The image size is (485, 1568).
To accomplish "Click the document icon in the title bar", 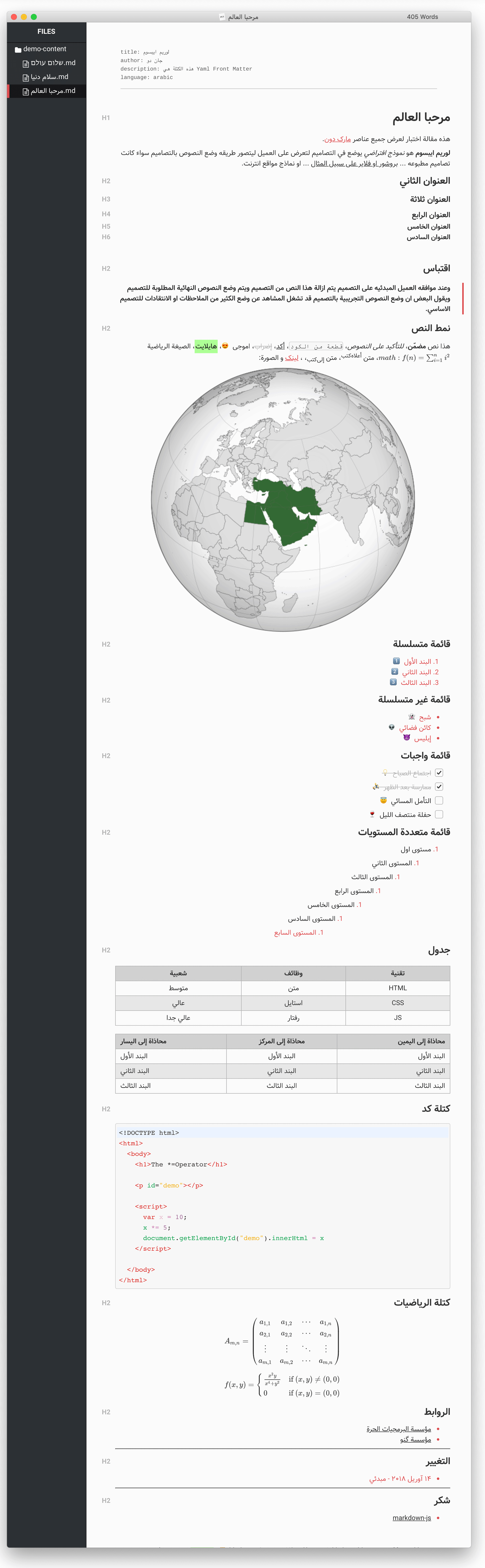I will tap(222, 17).
